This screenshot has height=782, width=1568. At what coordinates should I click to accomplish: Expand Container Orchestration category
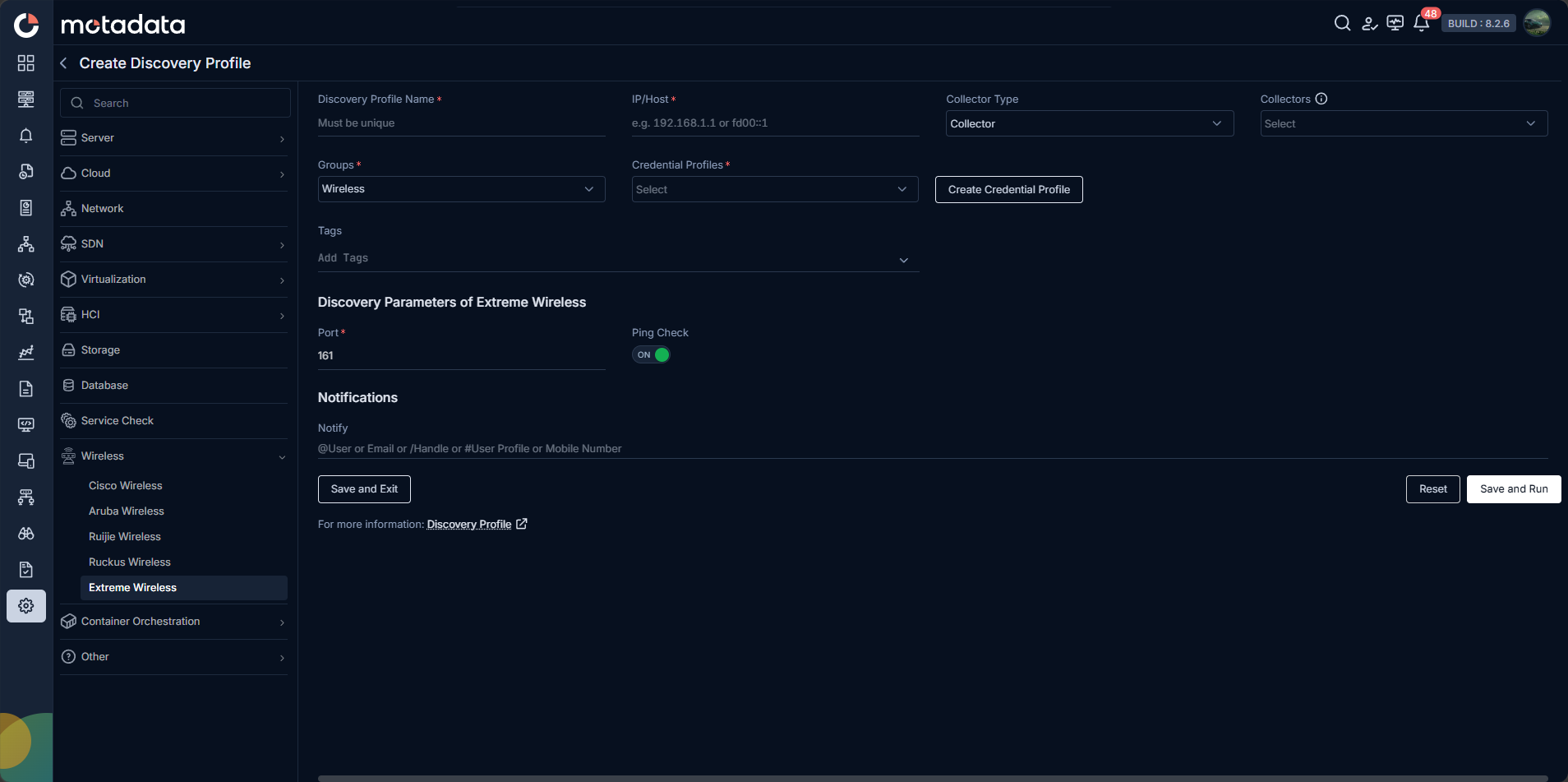[173, 622]
